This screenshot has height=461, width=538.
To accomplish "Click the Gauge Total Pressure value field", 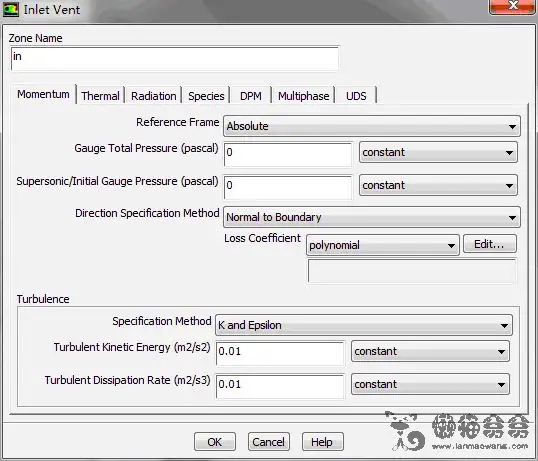I will click(288, 154).
